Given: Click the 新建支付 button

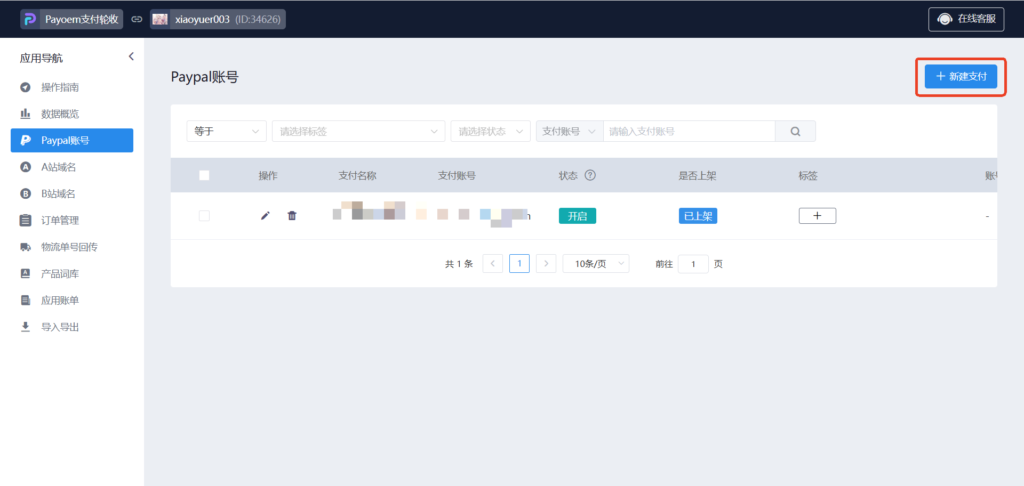Looking at the screenshot, I should [960, 76].
